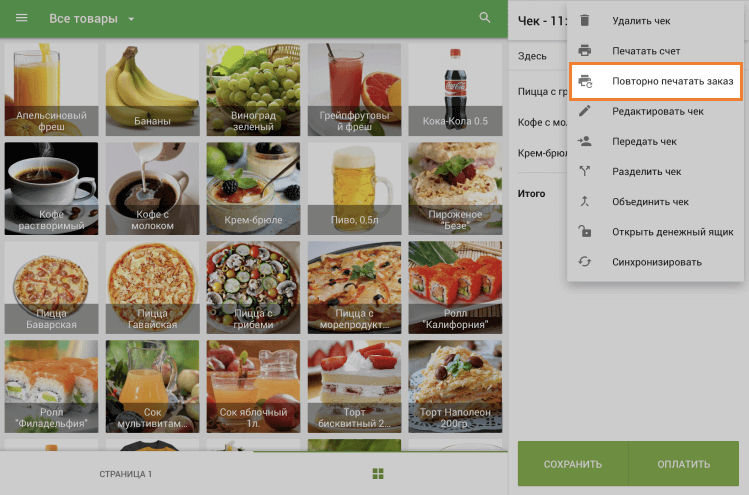Pick the Пицца Гавайская product tile

click(x=152, y=286)
